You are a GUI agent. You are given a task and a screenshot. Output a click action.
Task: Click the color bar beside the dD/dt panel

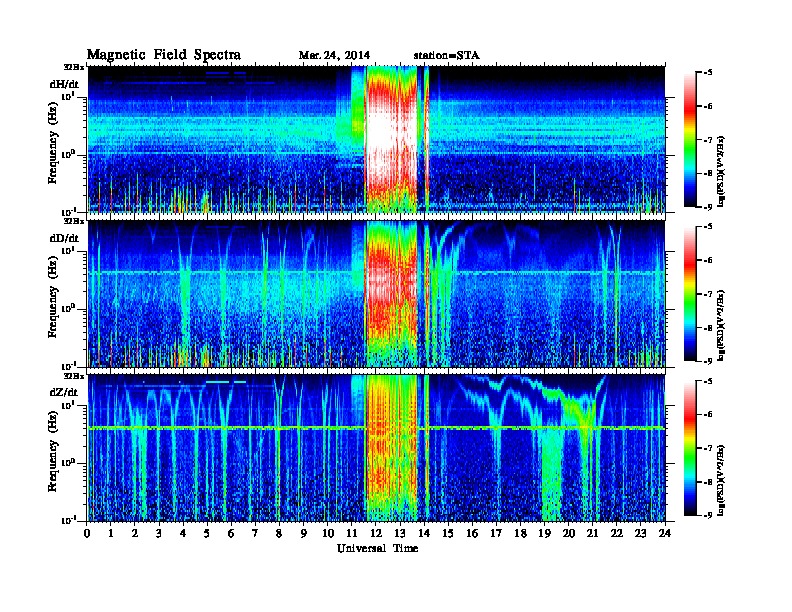coord(690,293)
